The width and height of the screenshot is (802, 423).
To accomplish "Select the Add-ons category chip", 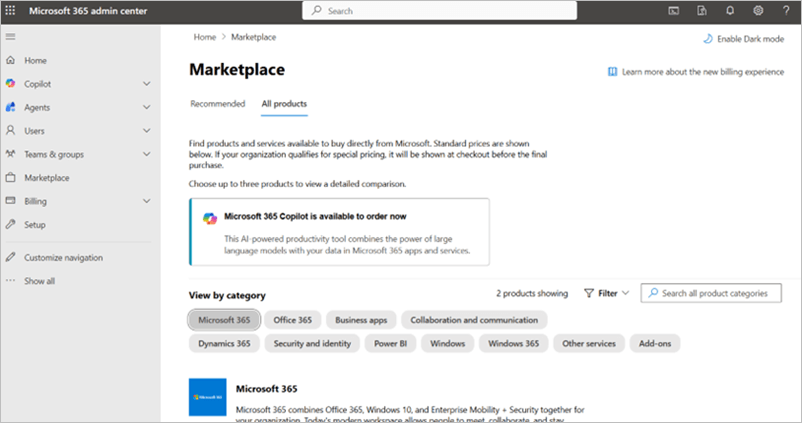I will (x=655, y=343).
